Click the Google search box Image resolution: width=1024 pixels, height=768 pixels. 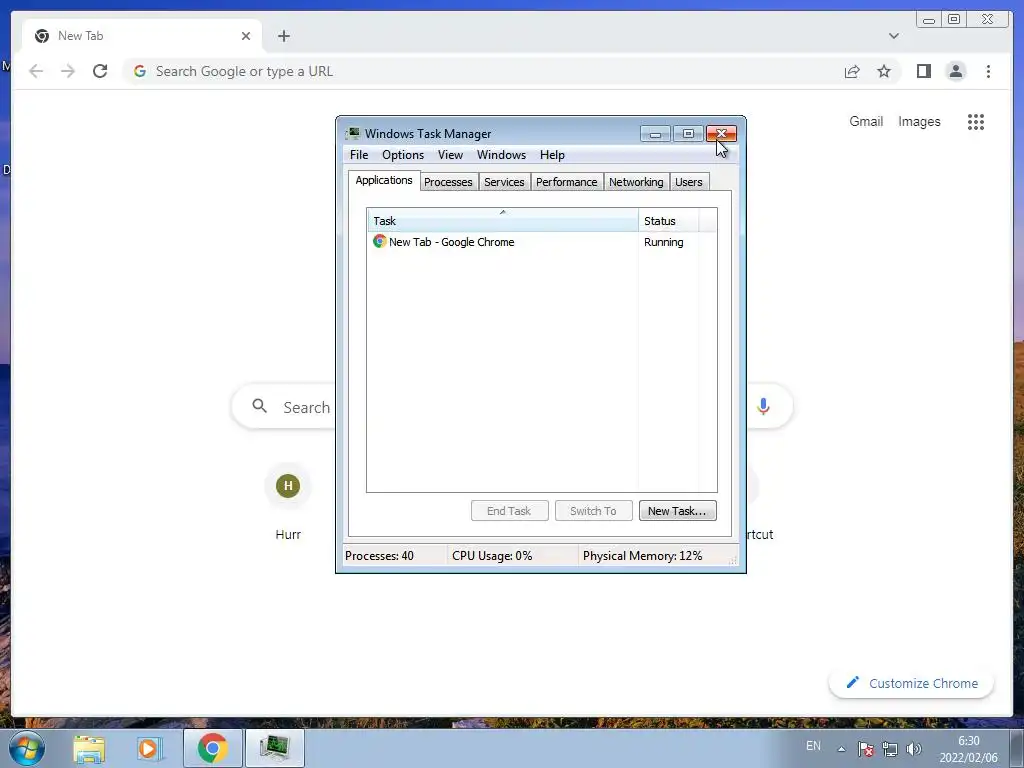[x=512, y=406]
